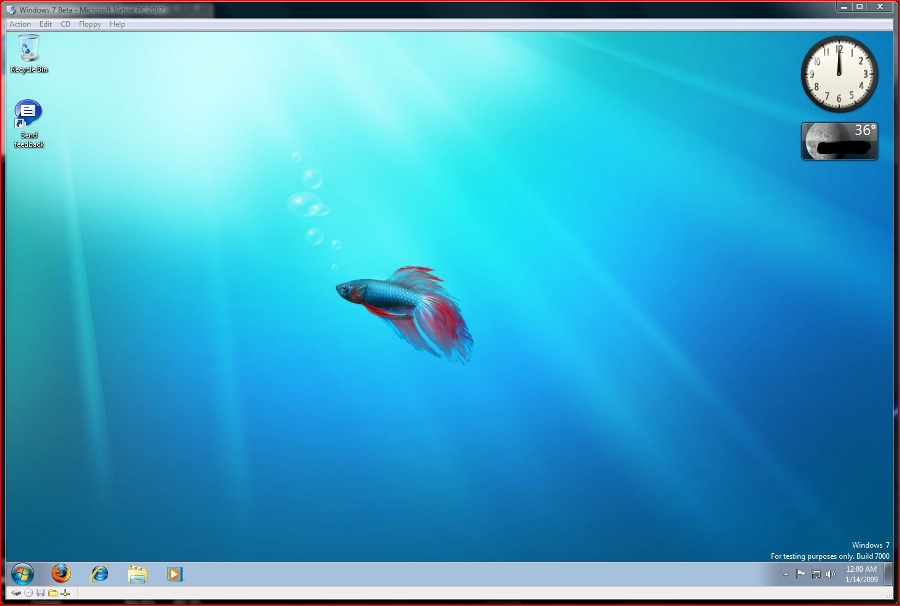
Task: Click Virtual PC floppy disk status icon
Action: [40, 593]
